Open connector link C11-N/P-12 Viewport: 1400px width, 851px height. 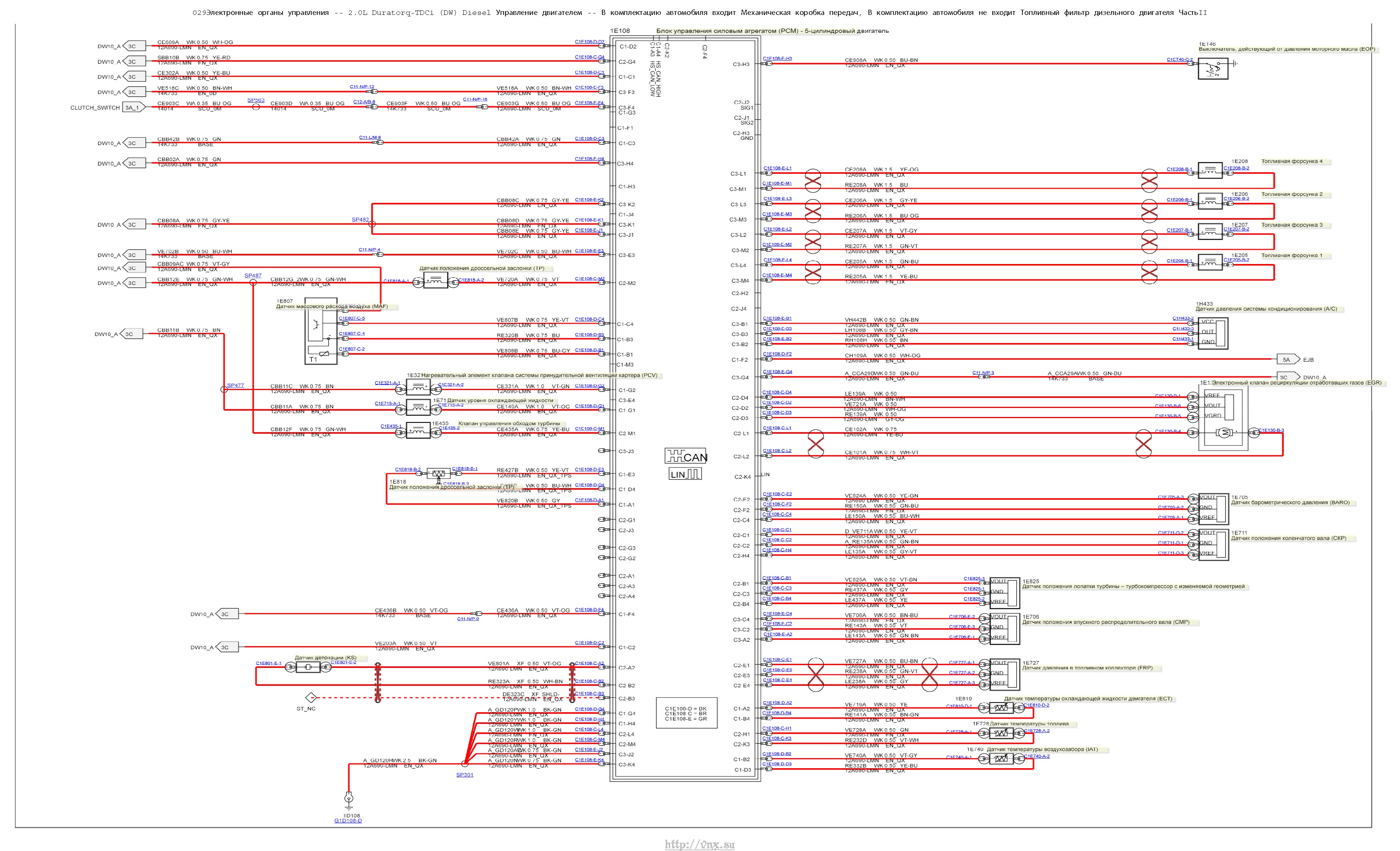coord(362,87)
